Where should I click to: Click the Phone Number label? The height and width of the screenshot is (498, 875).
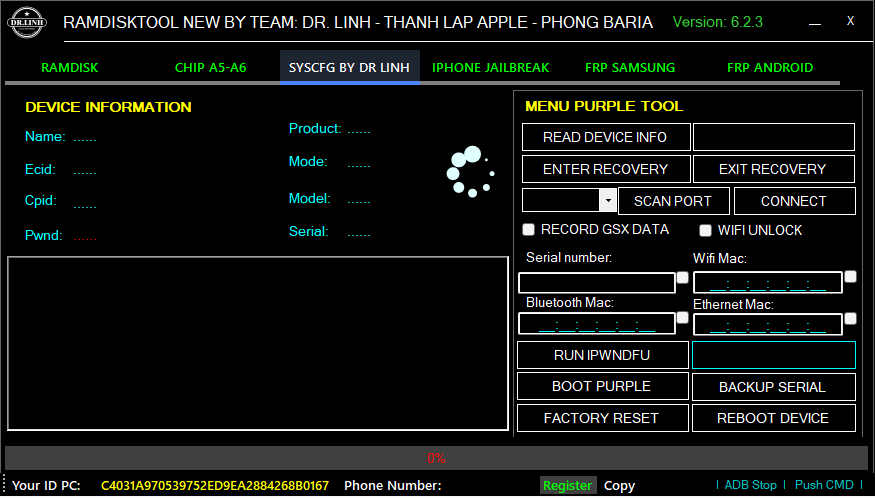[x=393, y=486]
